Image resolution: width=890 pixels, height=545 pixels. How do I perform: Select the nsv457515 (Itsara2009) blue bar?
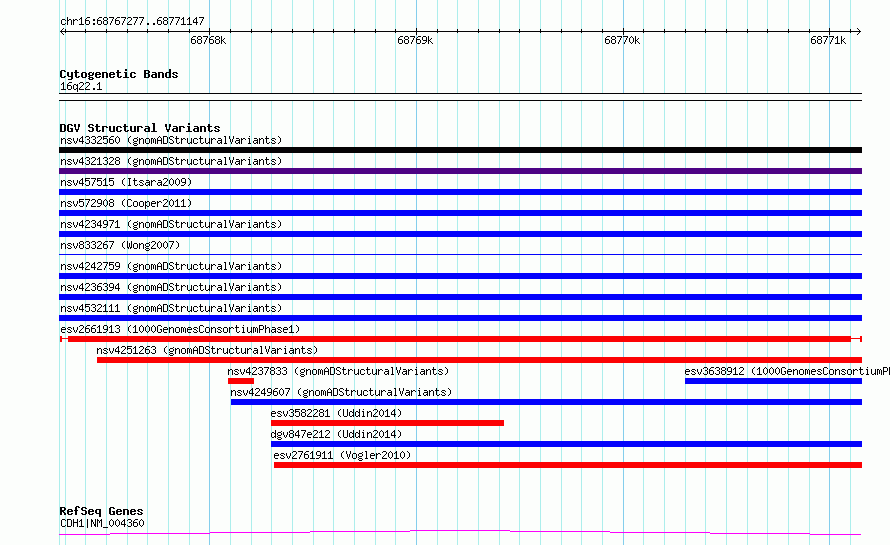click(460, 192)
